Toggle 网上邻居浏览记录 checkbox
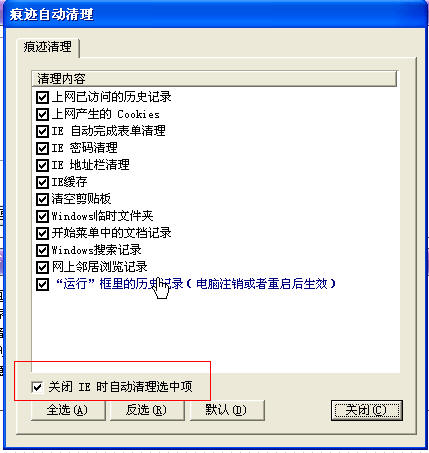The height and width of the screenshot is (453, 429). (x=42, y=267)
